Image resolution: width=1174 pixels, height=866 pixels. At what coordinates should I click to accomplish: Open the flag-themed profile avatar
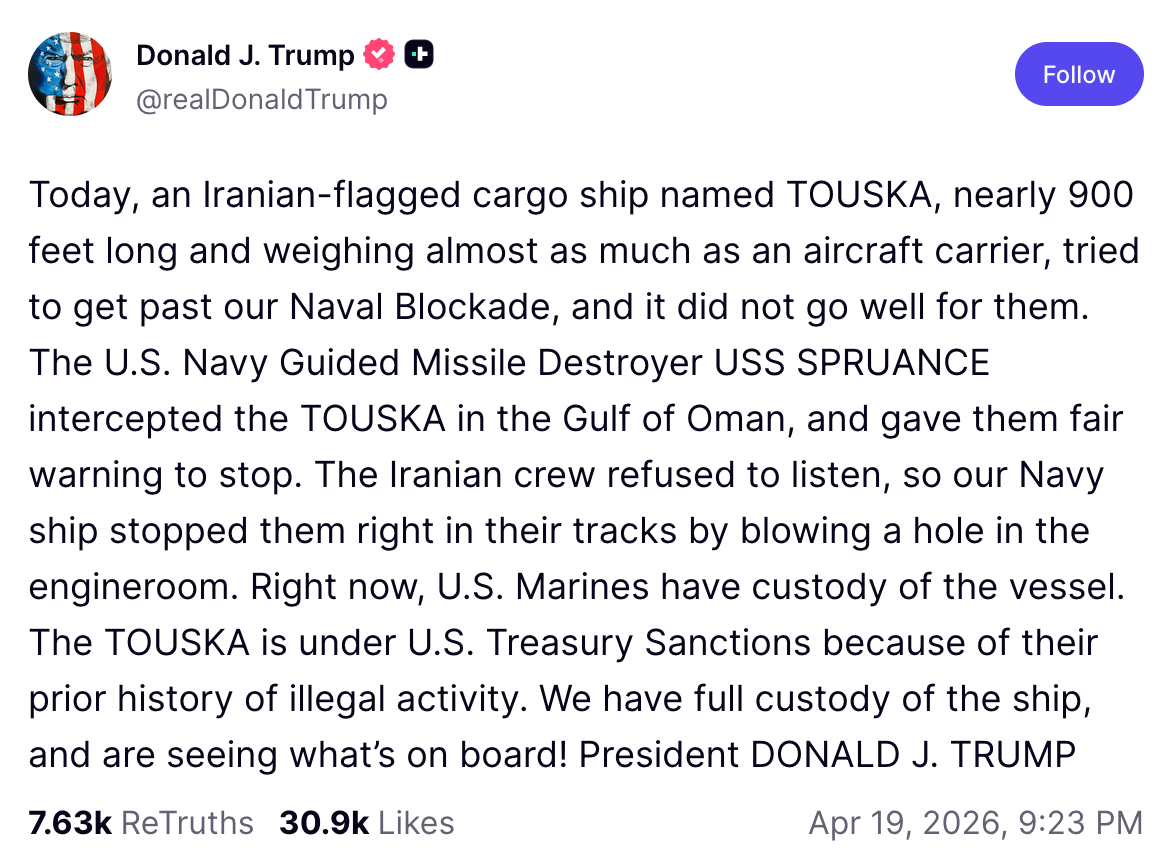click(70, 75)
